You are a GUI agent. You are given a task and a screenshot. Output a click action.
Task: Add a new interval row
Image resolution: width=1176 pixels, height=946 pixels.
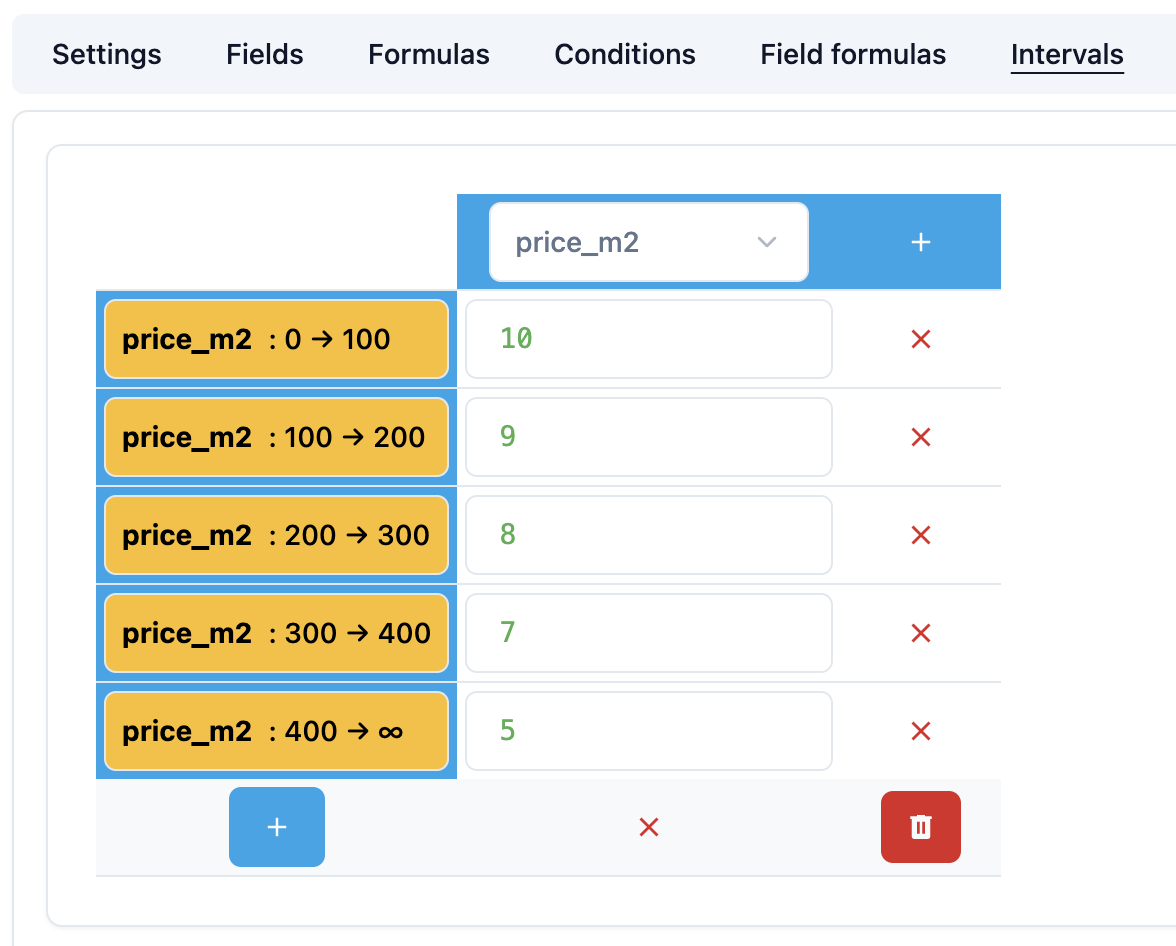[x=277, y=827]
